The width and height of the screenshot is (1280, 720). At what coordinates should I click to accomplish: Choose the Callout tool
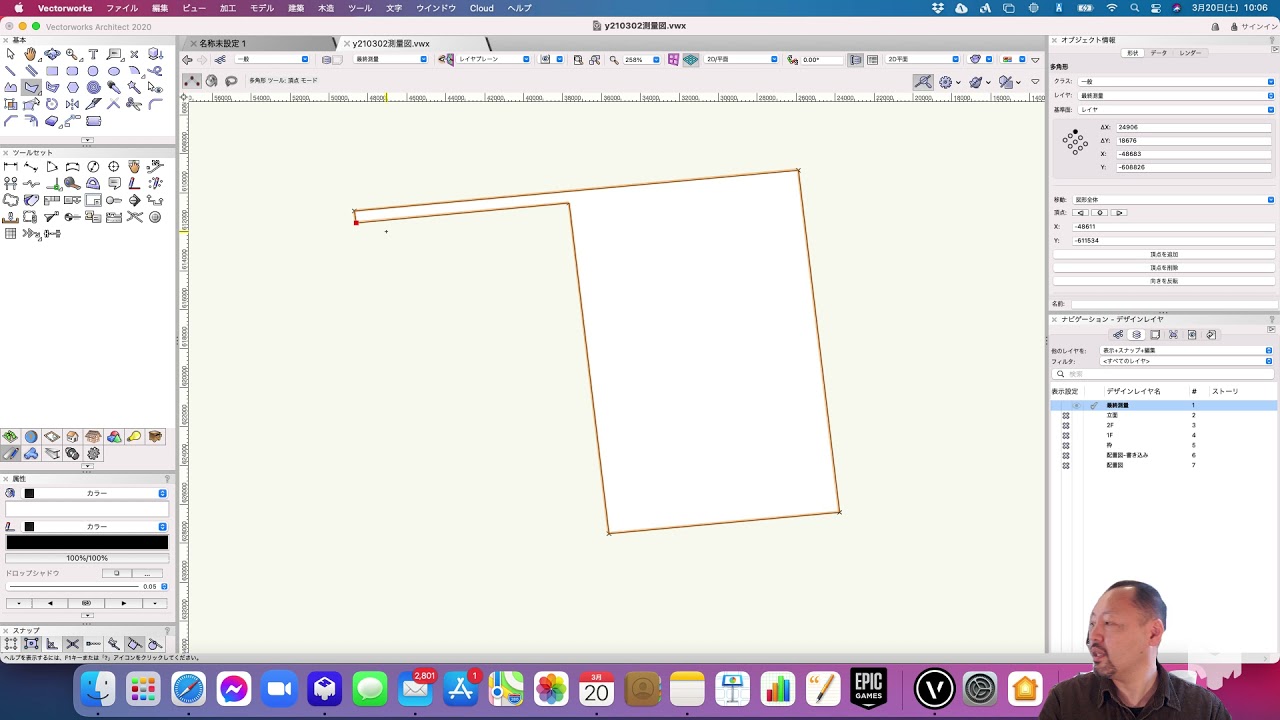pyautogui.click(x=114, y=54)
